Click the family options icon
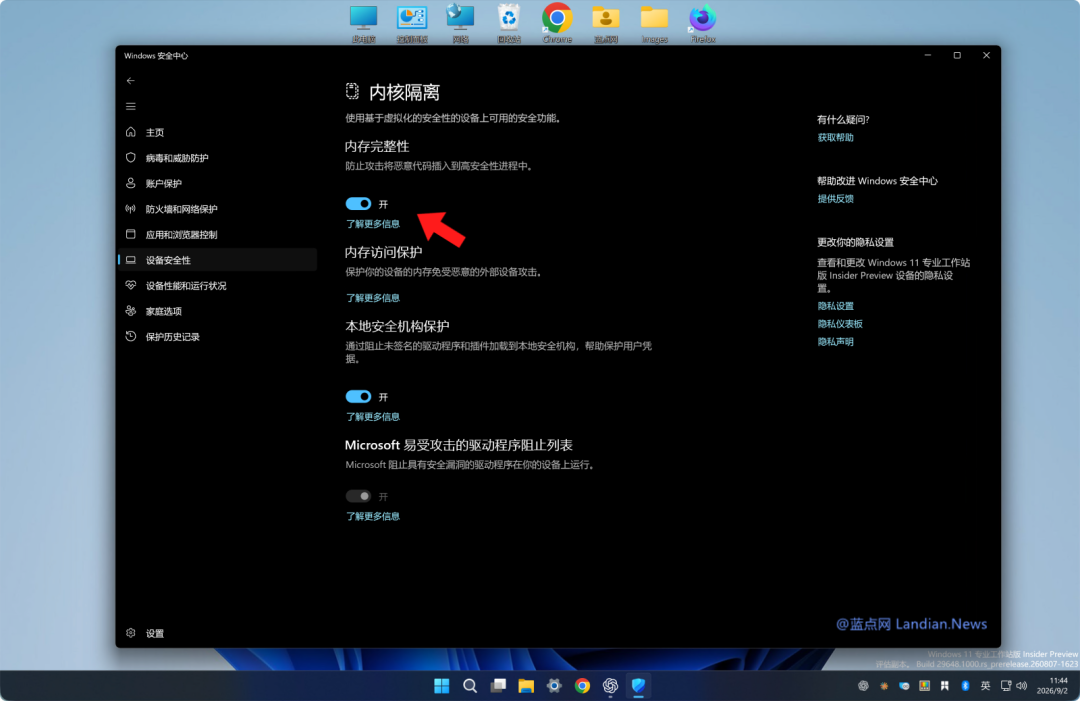1080x701 pixels. (x=131, y=311)
